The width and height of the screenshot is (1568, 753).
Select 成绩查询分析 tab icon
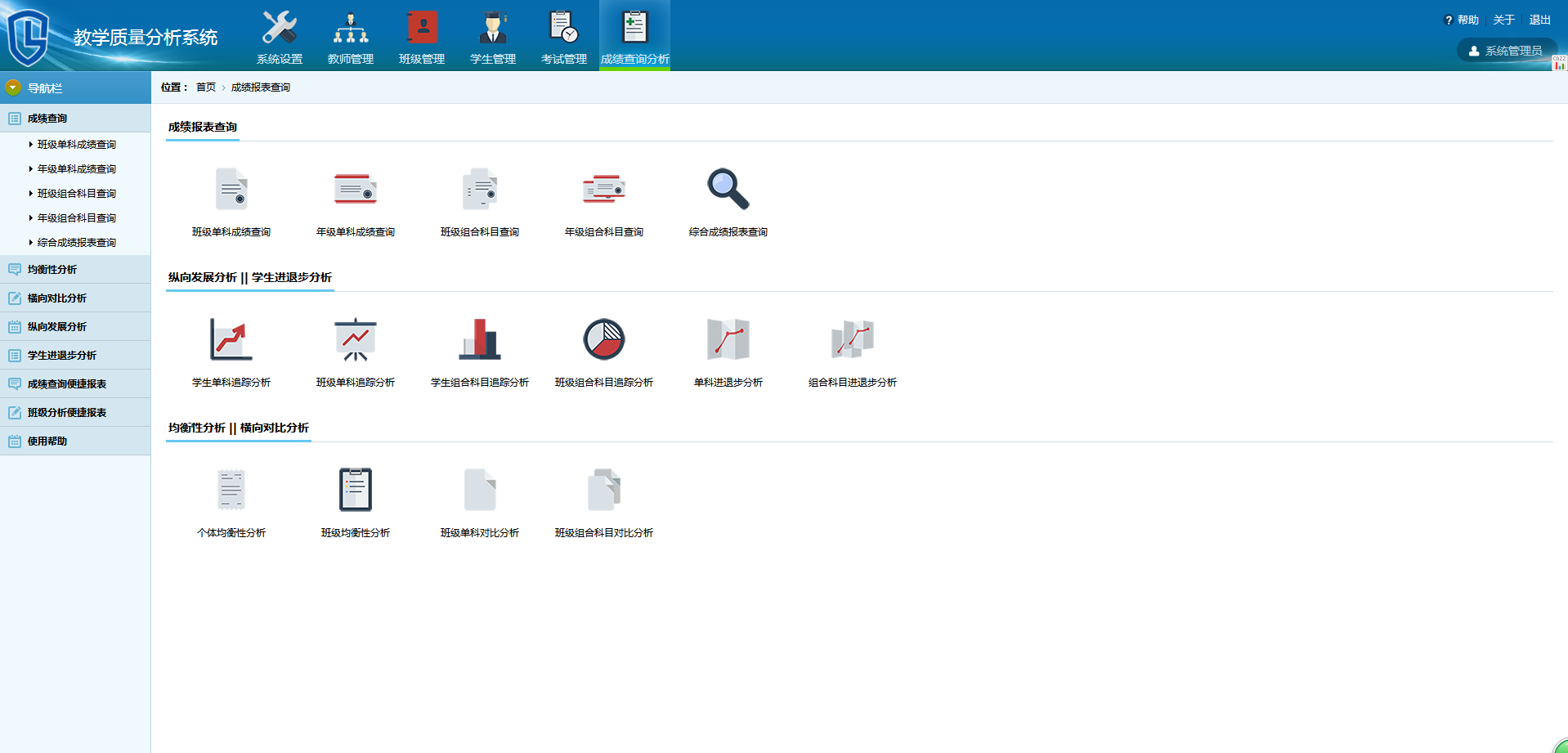(635, 28)
